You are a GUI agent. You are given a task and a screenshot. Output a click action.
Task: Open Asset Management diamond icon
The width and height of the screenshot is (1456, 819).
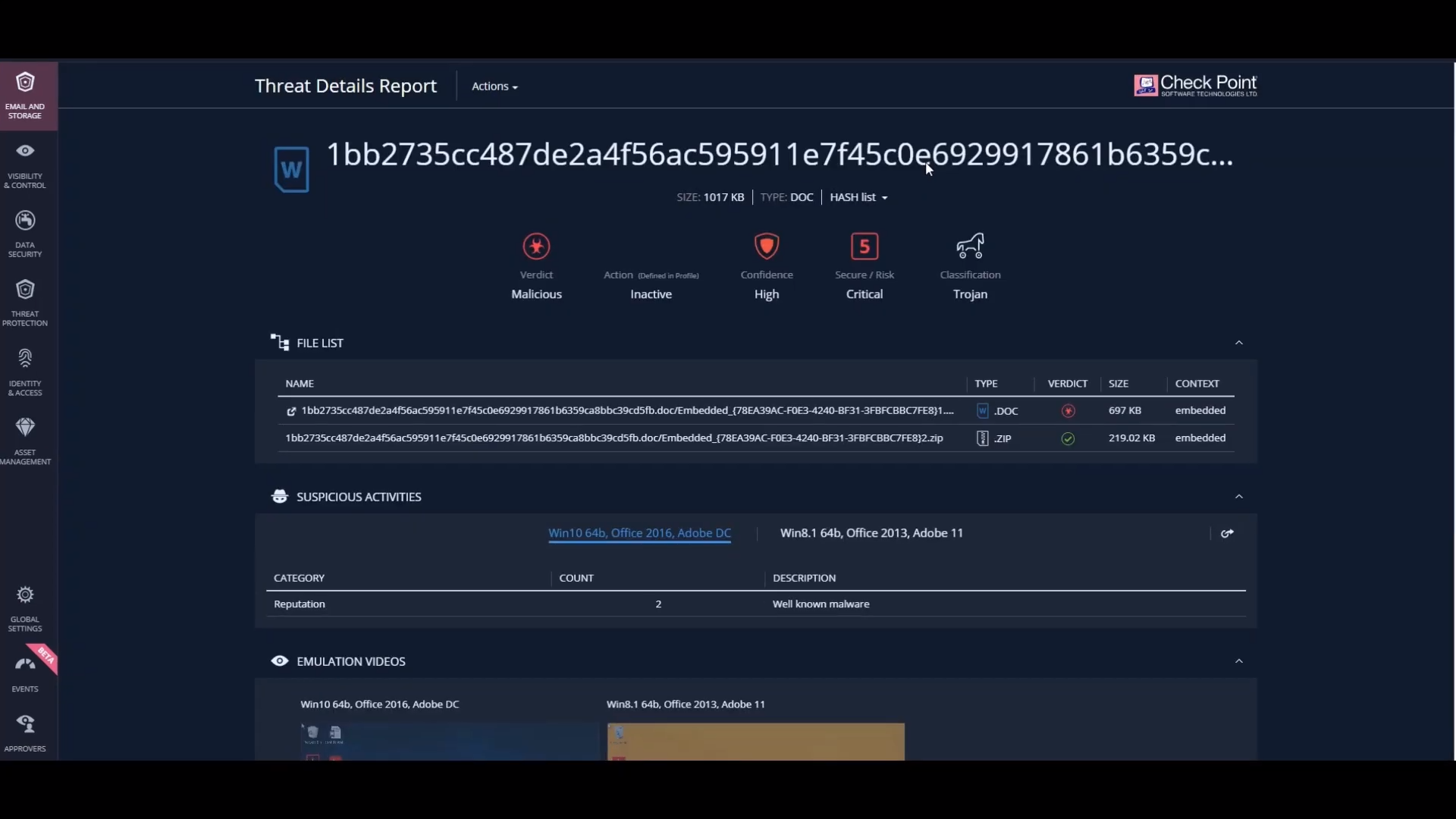(x=25, y=428)
